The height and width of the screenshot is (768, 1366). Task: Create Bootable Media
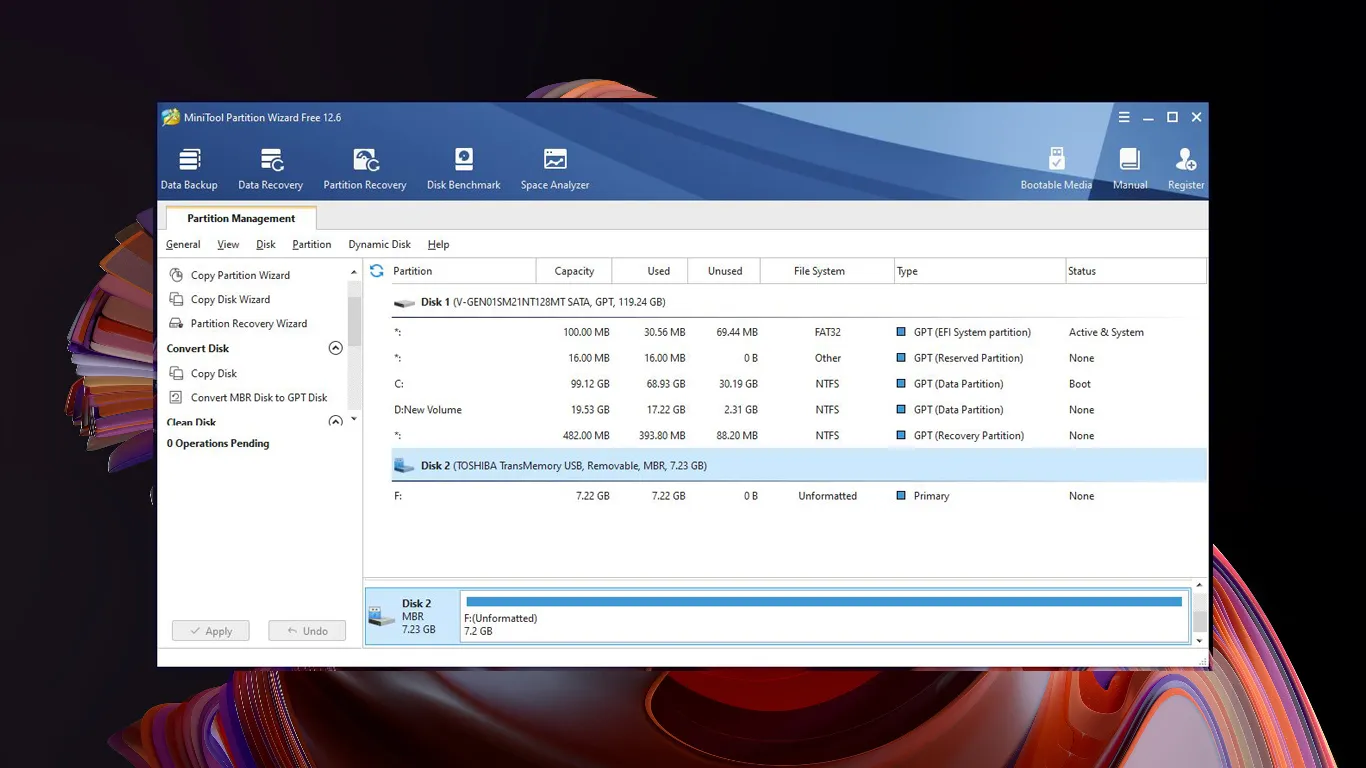(x=1056, y=166)
